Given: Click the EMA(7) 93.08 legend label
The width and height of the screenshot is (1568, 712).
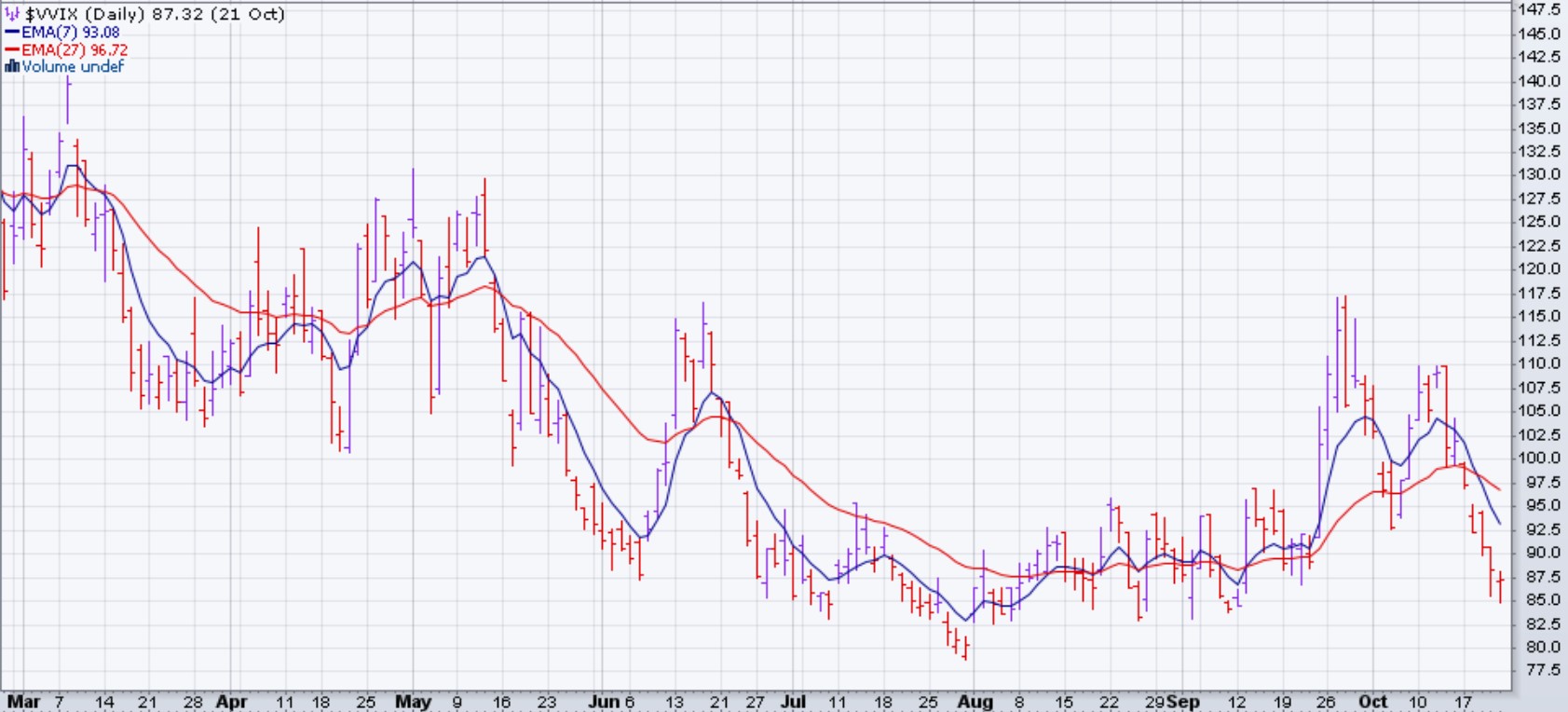Looking at the screenshot, I should [71, 32].
